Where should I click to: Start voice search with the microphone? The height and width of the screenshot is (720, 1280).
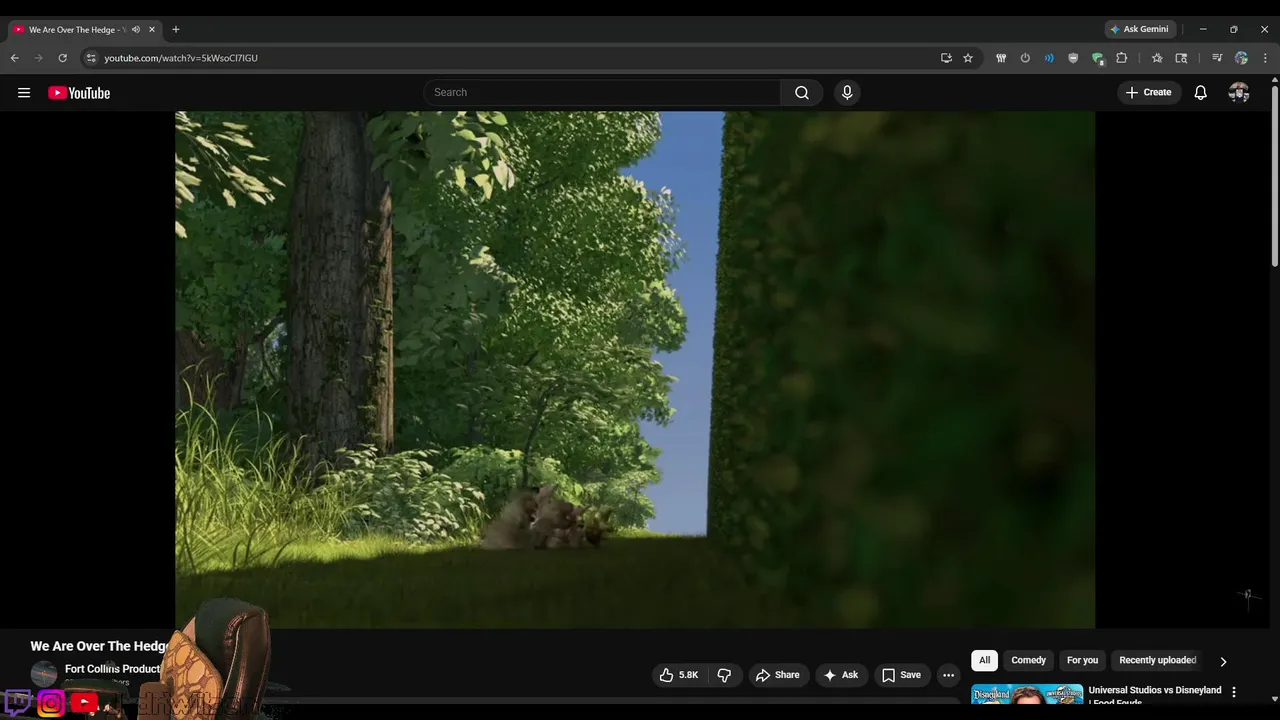pyautogui.click(x=847, y=92)
